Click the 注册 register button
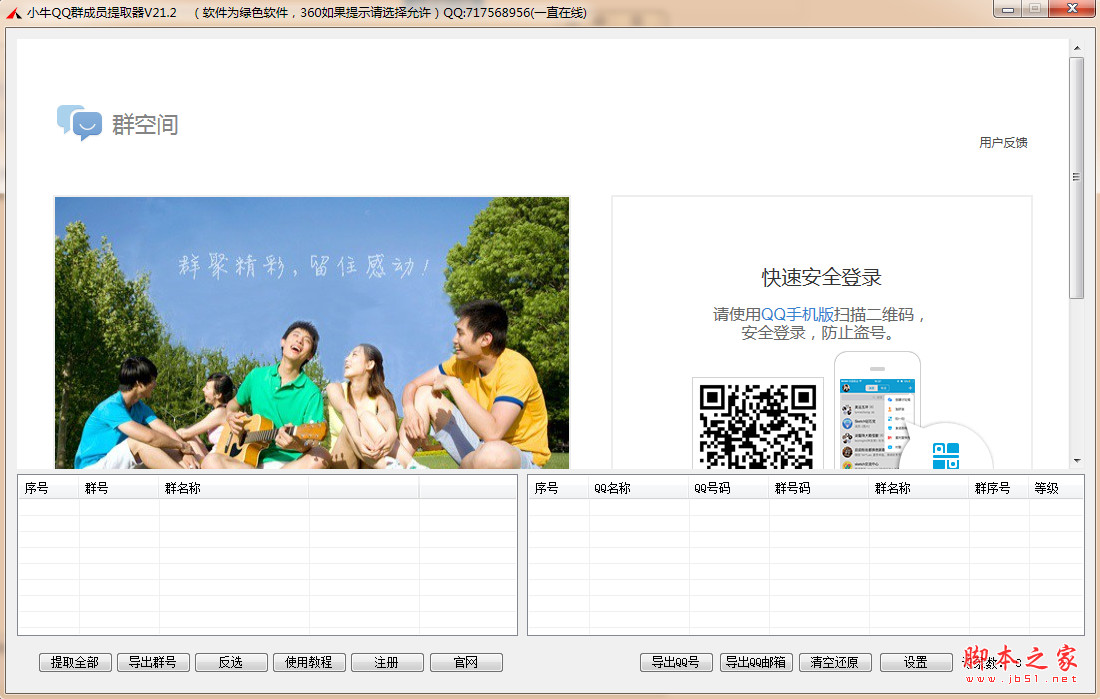1100x699 pixels. (387, 662)
